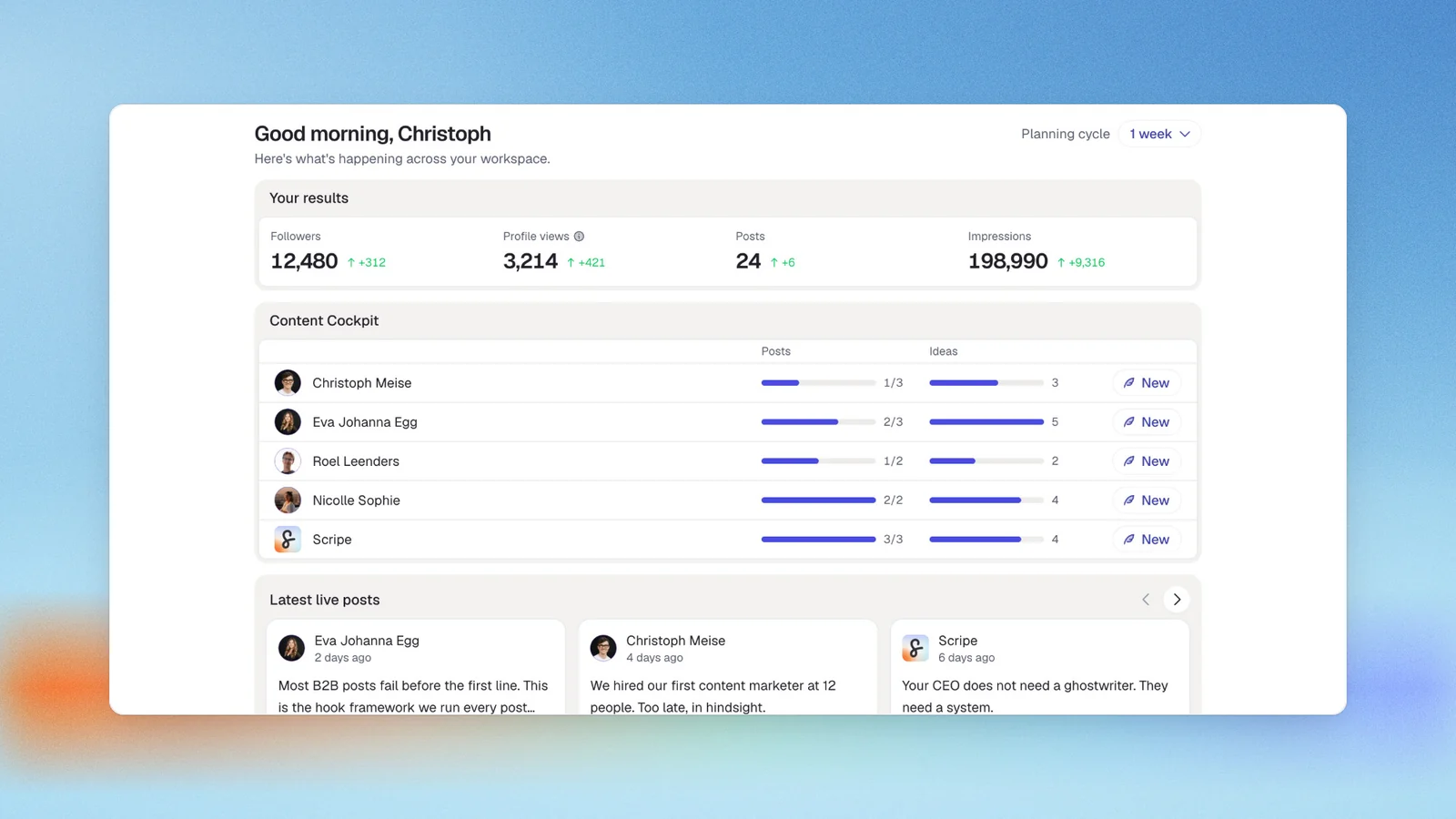Click the Posts column header in Content Cockpit

coord(776,351)
